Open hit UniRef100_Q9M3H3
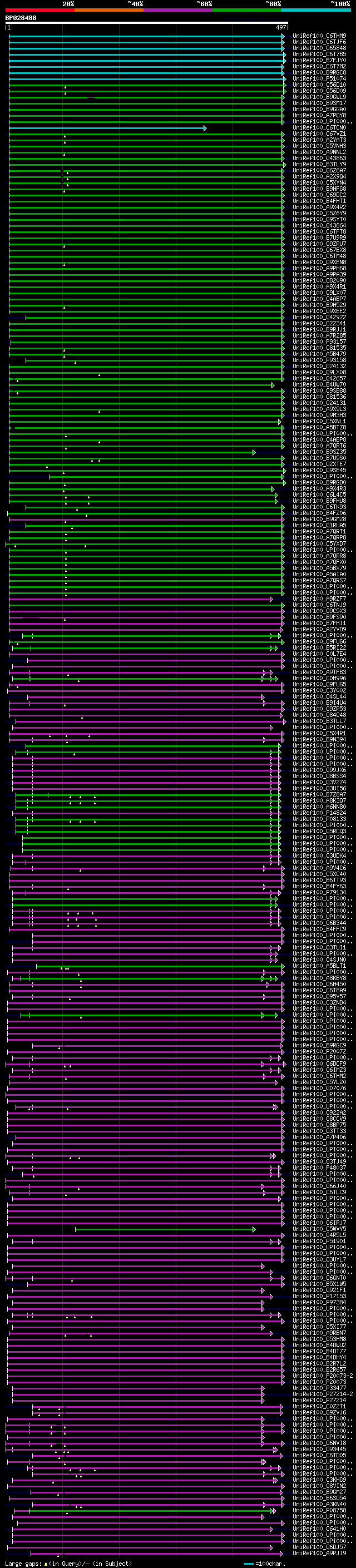356x1568 pixels. point(319,415)
